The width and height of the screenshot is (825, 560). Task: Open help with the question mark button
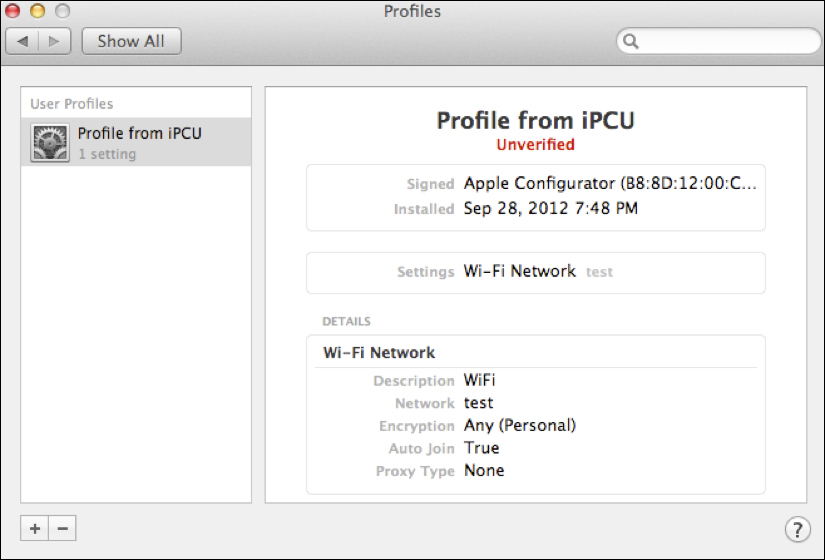point(798,529)
